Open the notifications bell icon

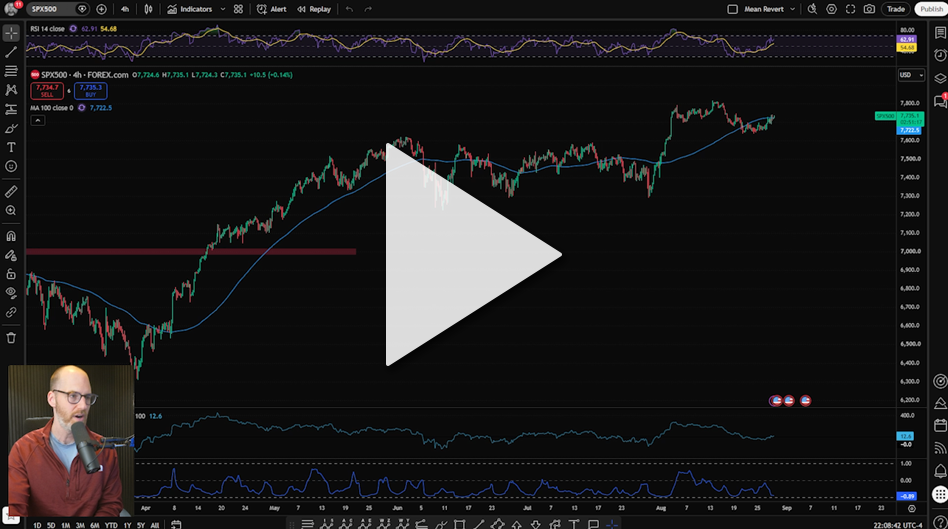[940, 471]
